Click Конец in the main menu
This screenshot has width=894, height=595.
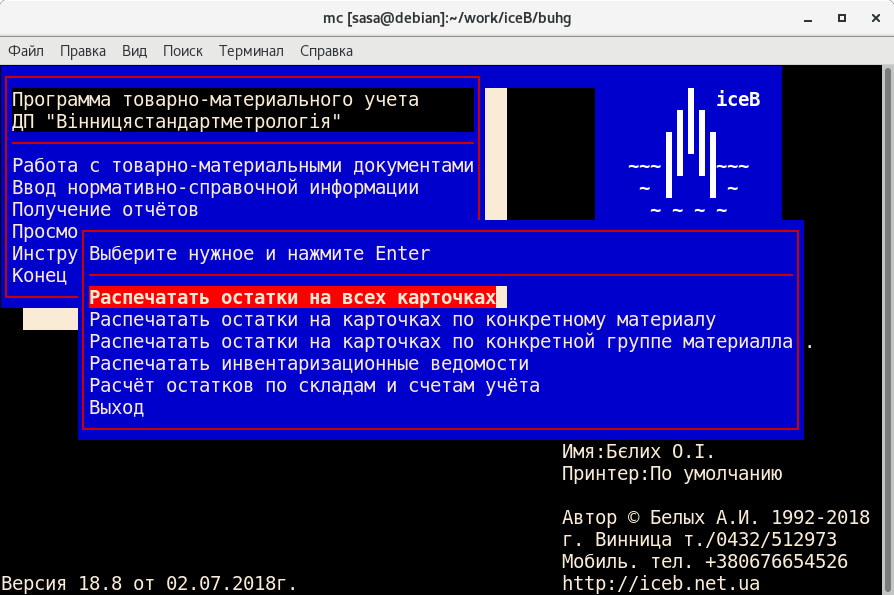tap(39, 275)
